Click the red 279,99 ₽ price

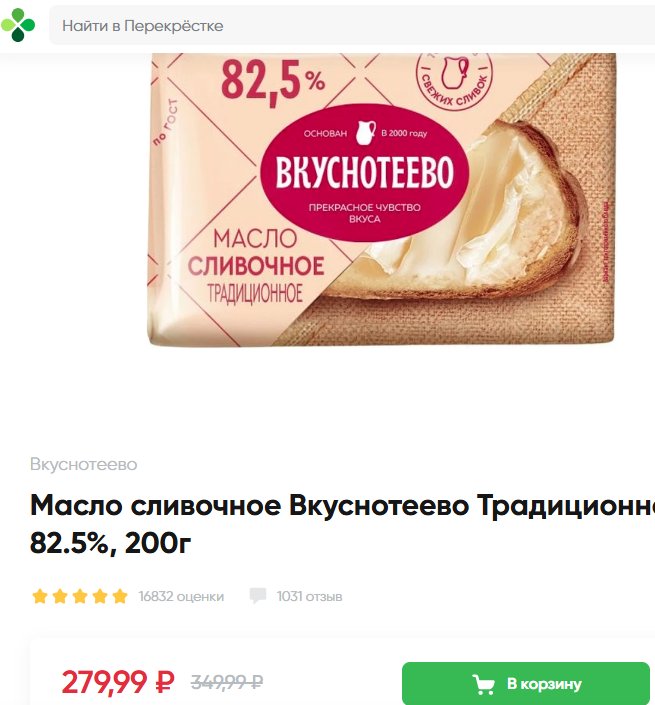point(118,682)
